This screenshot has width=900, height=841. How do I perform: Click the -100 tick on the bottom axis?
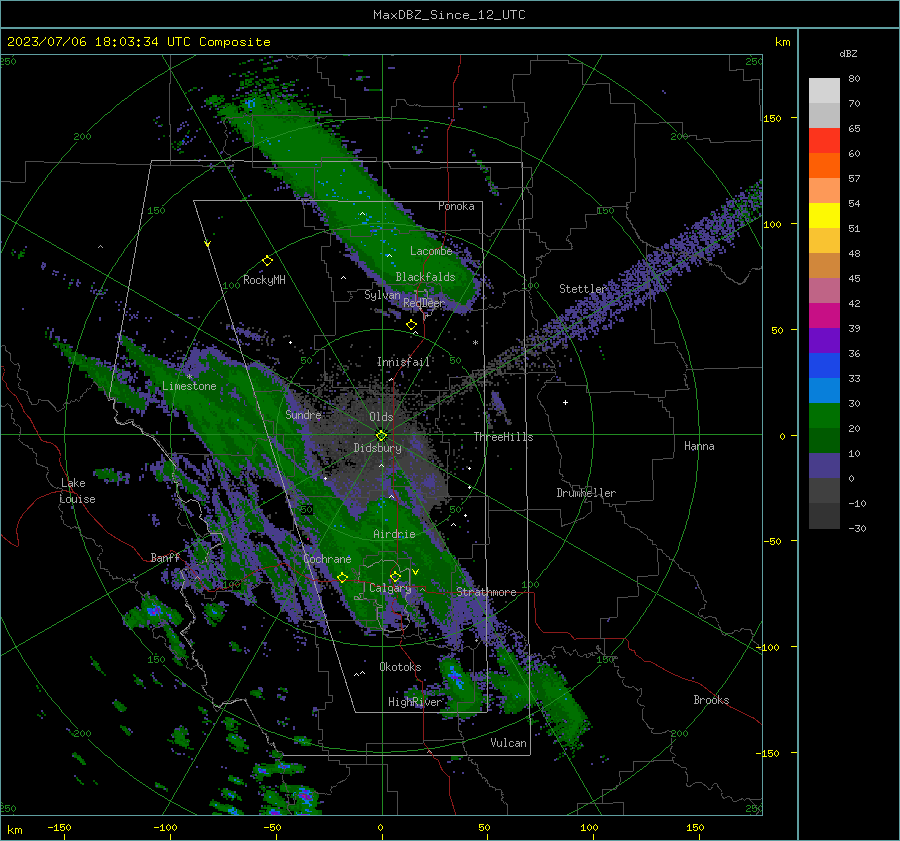tap(165, 827)
